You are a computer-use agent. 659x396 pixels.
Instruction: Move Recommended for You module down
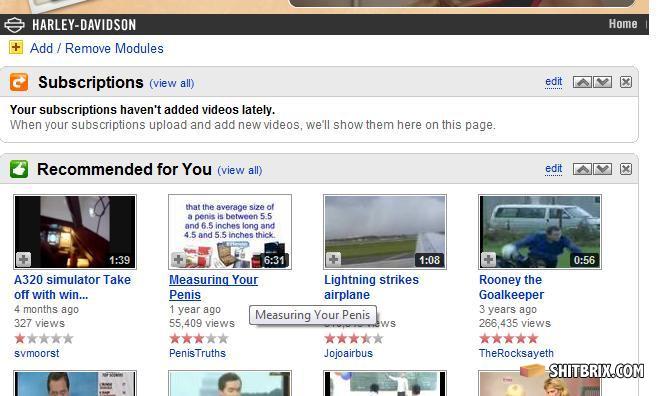(x=602, y=169)
